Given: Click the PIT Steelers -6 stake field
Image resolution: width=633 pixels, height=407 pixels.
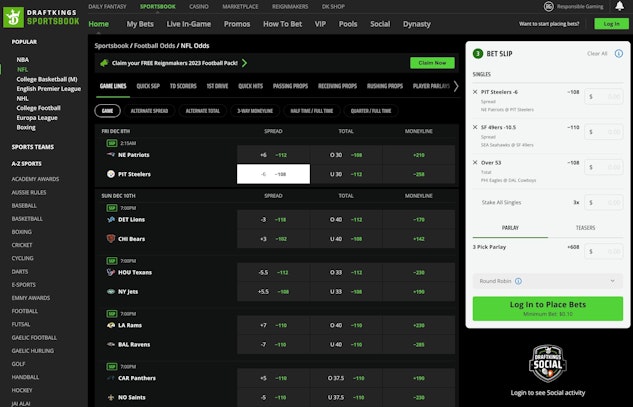Looking at the screenshot, I should point(604,97).
